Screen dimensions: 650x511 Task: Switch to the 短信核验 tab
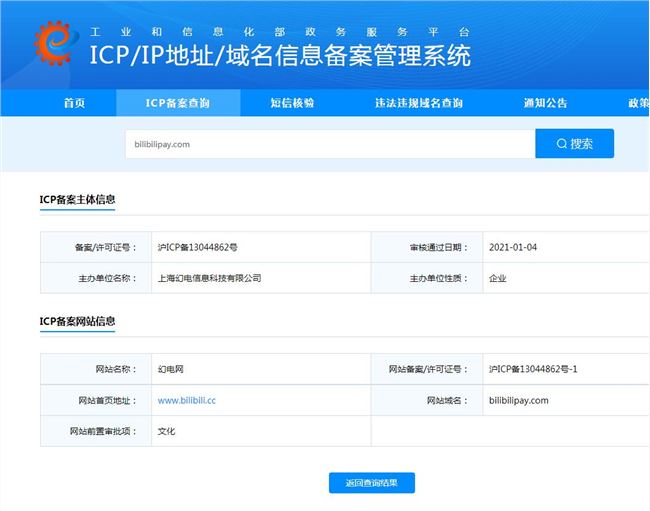click(292, 103)
